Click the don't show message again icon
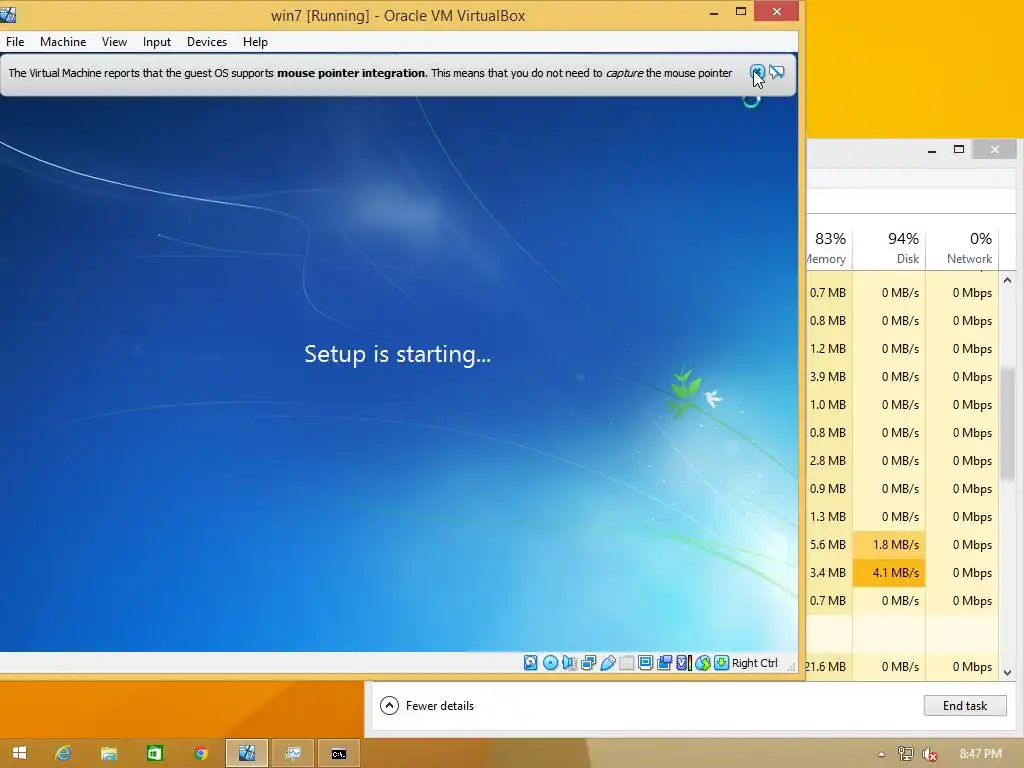 pos(776,72)
